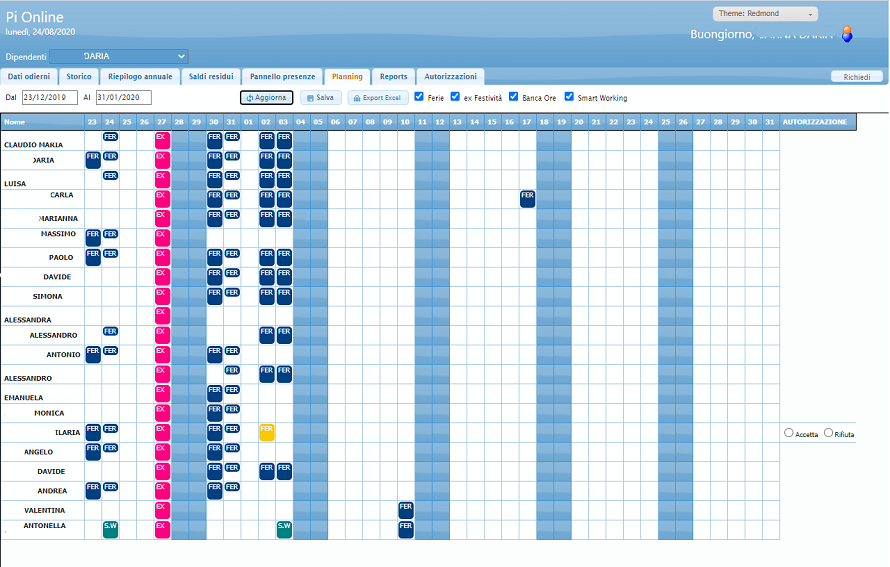Select the Accetta radio button
This screenshot has height=567, width=890.
click(789, 433)
